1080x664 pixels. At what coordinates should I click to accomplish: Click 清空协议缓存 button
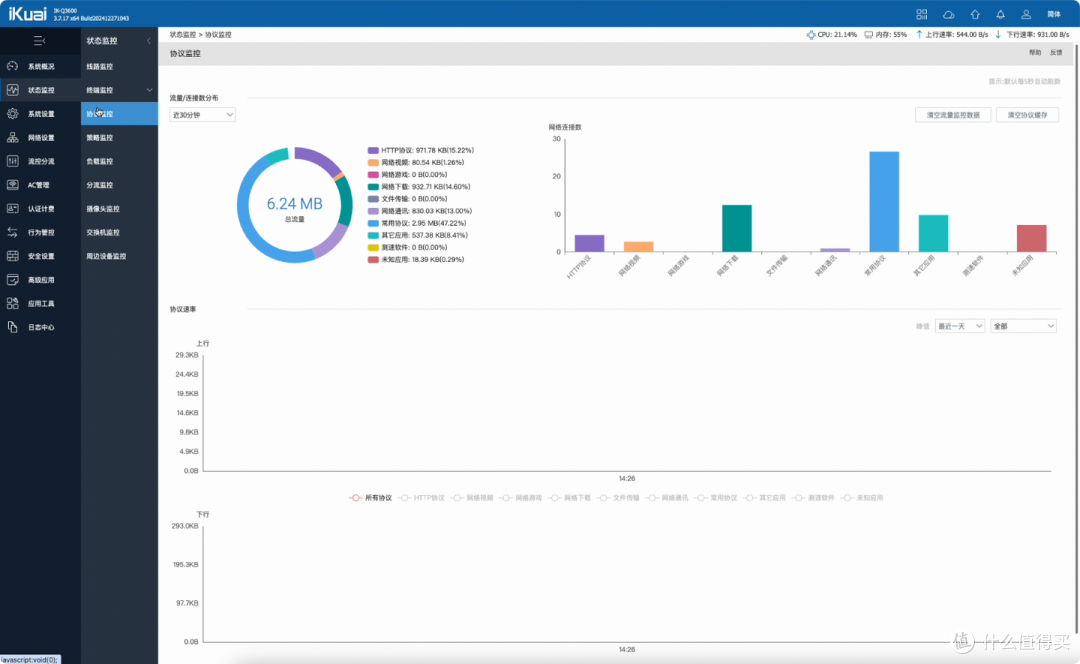1027,115
